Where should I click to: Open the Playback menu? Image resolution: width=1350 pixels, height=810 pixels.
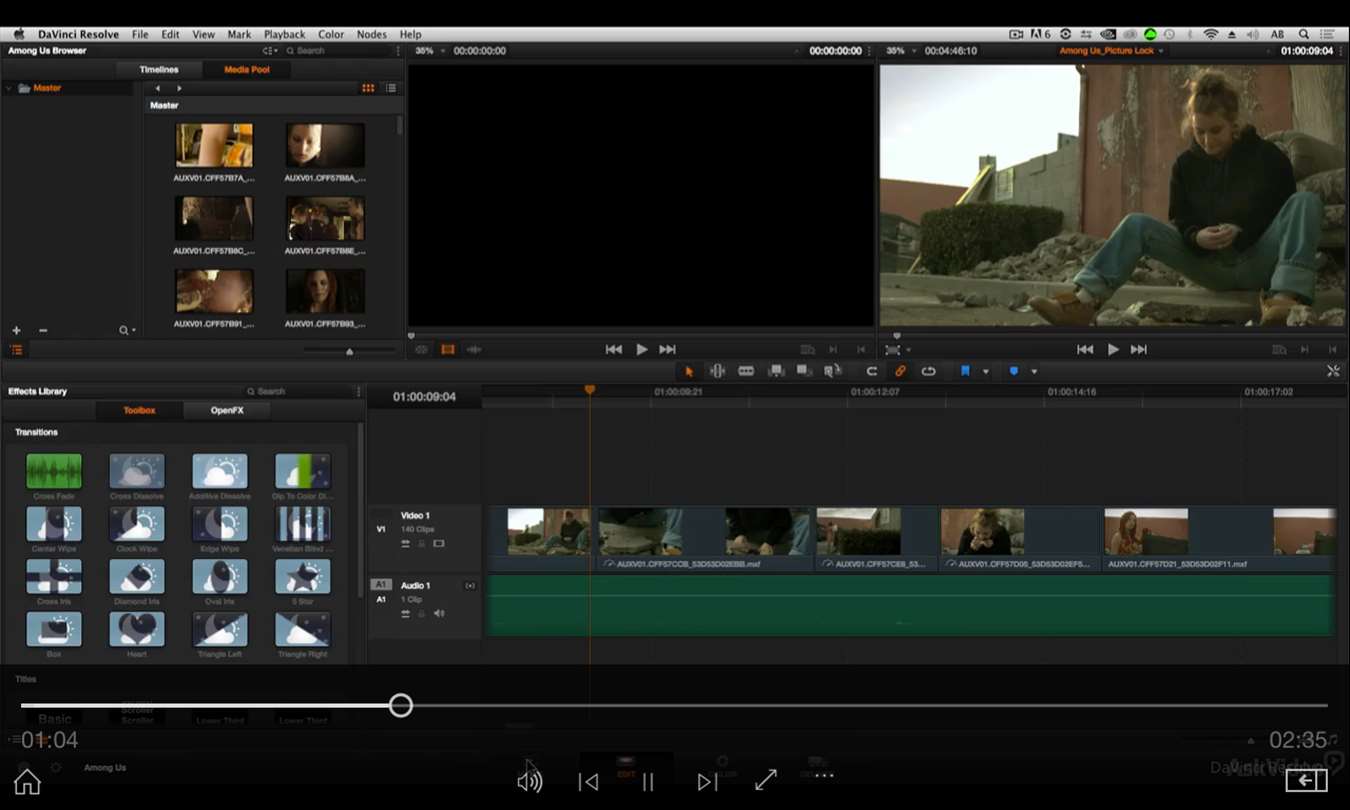(284, 34)
